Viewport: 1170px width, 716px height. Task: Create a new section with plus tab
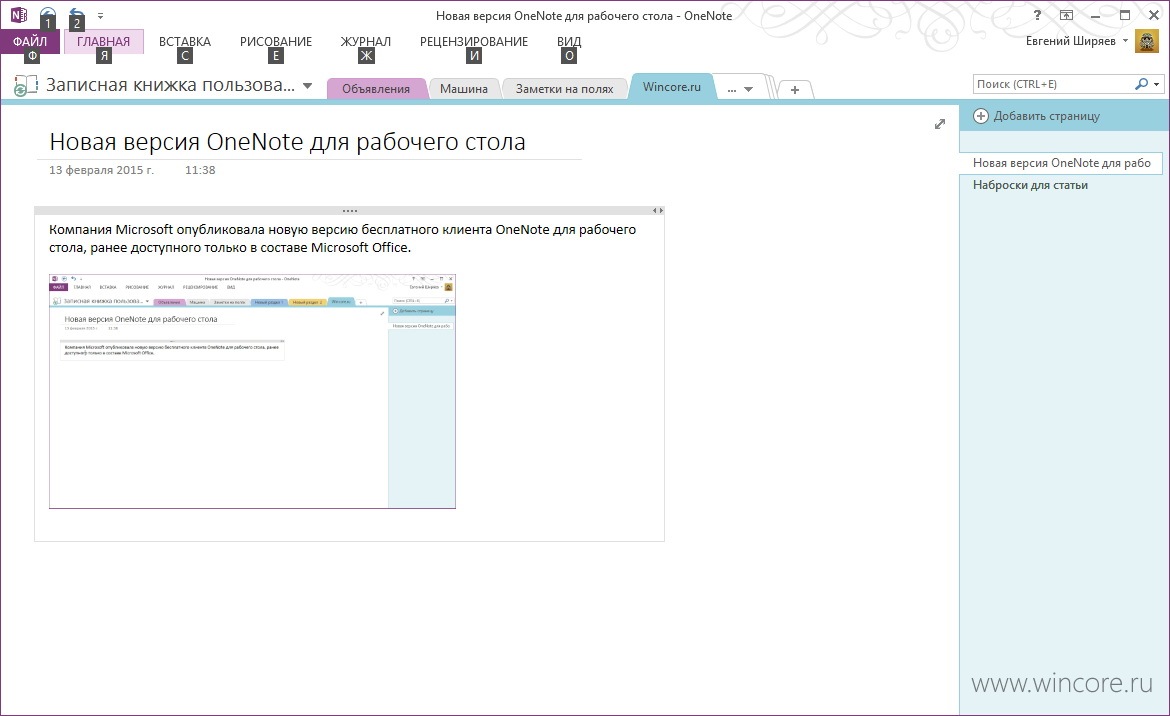[795, 90]
